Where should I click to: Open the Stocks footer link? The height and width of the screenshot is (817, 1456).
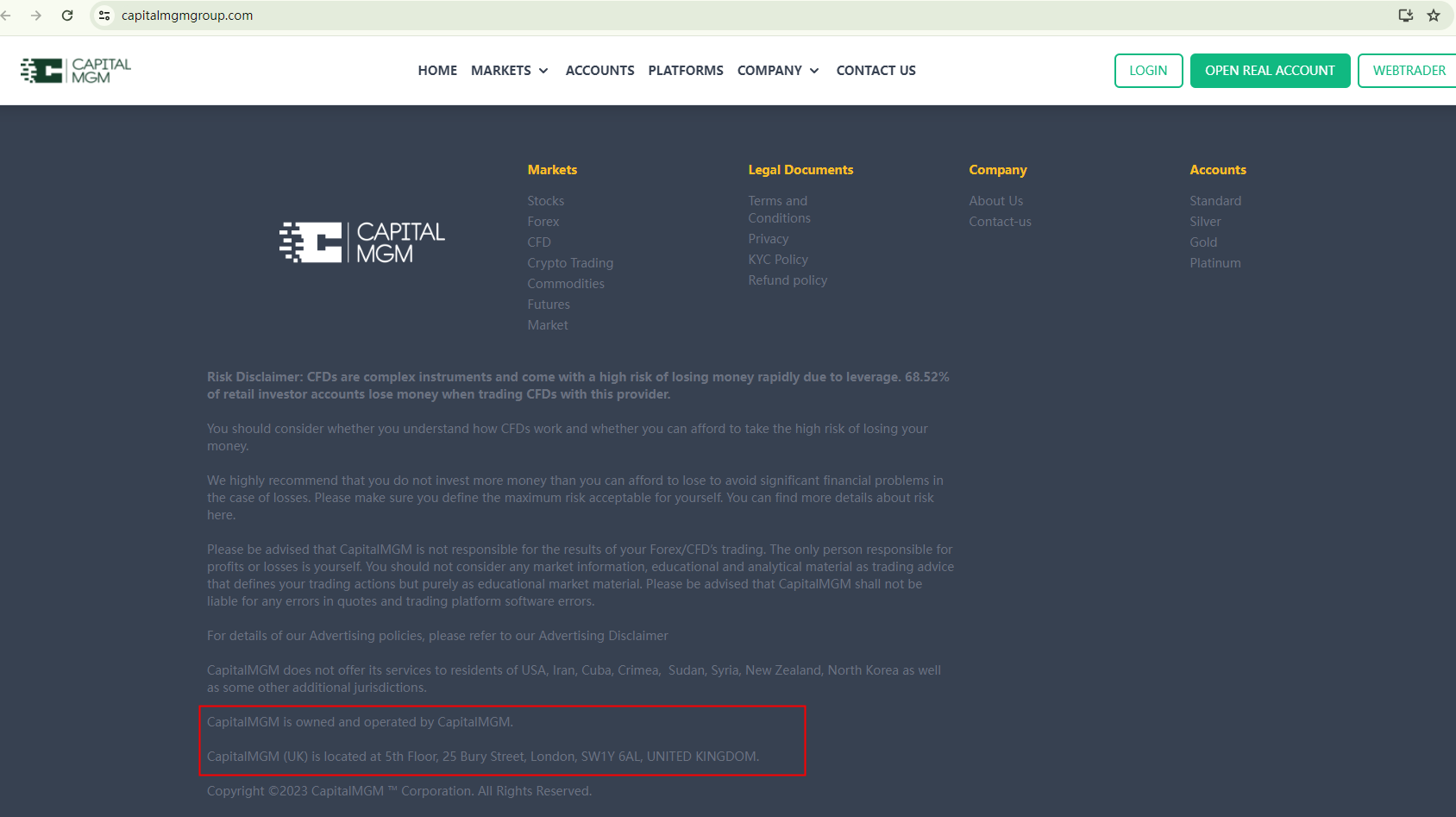coord(546,201)
